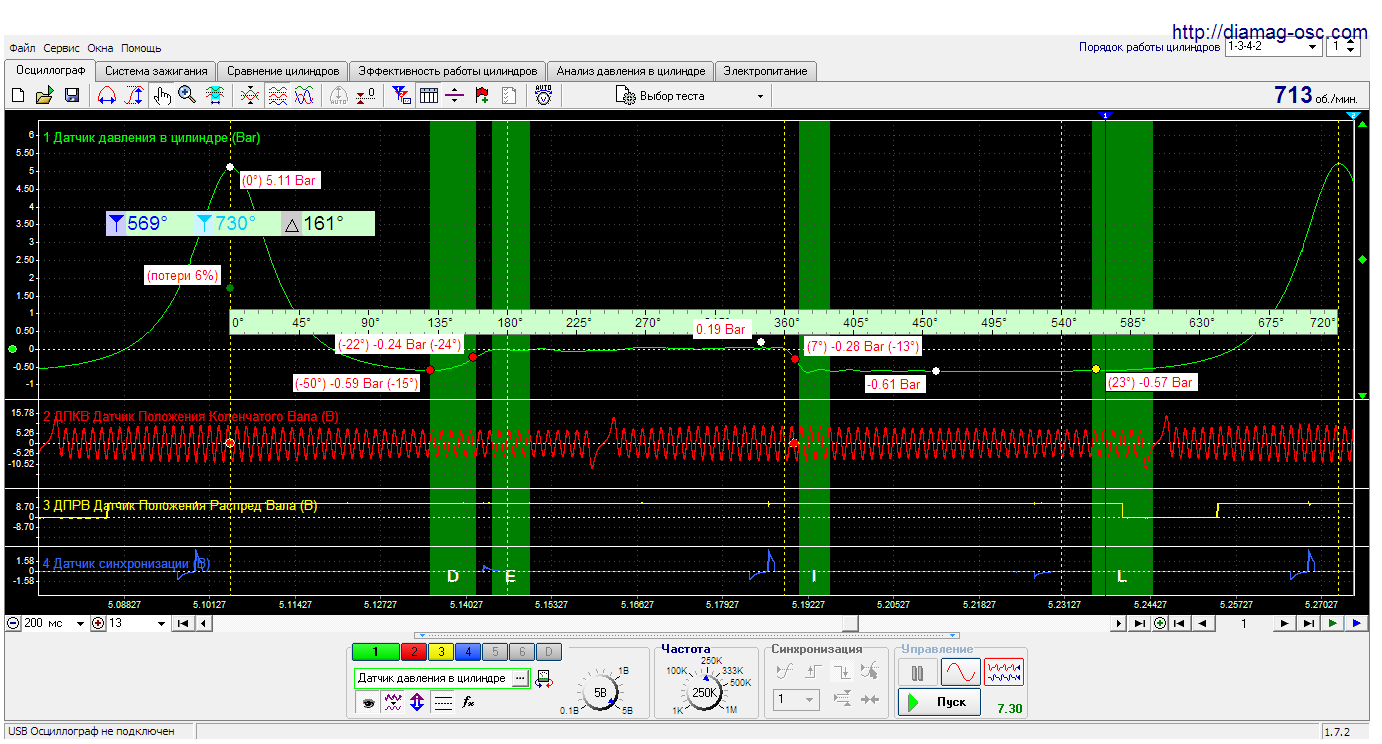Select single red sine wave display mode
The image size is (1382, 744).
(x=961, y=672)
